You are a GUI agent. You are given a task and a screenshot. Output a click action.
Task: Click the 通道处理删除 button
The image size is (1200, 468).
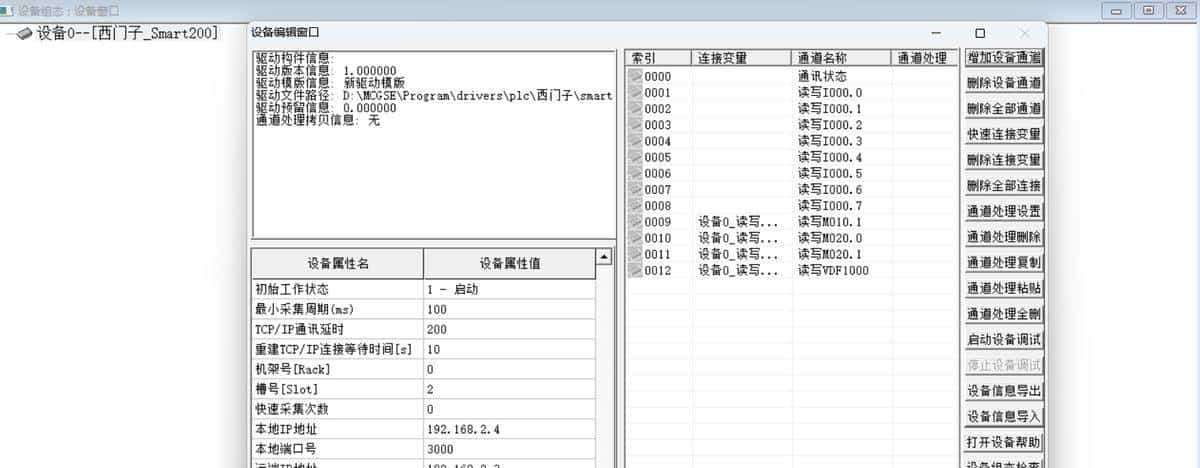(1004, 237)
